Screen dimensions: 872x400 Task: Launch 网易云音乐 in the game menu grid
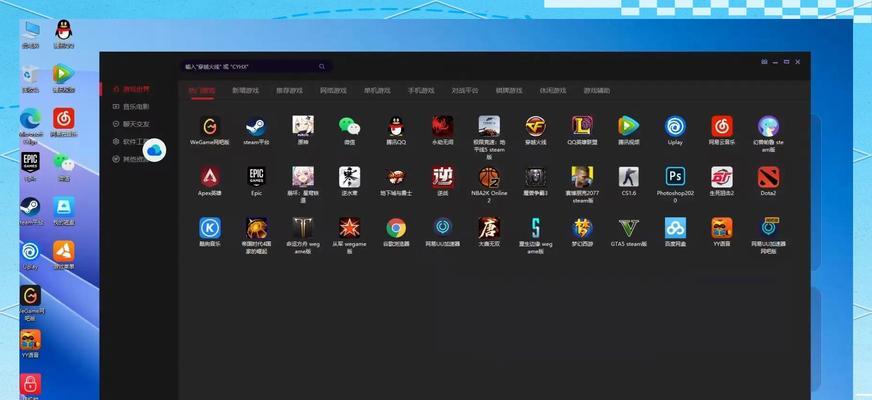(x=722, y=126)
